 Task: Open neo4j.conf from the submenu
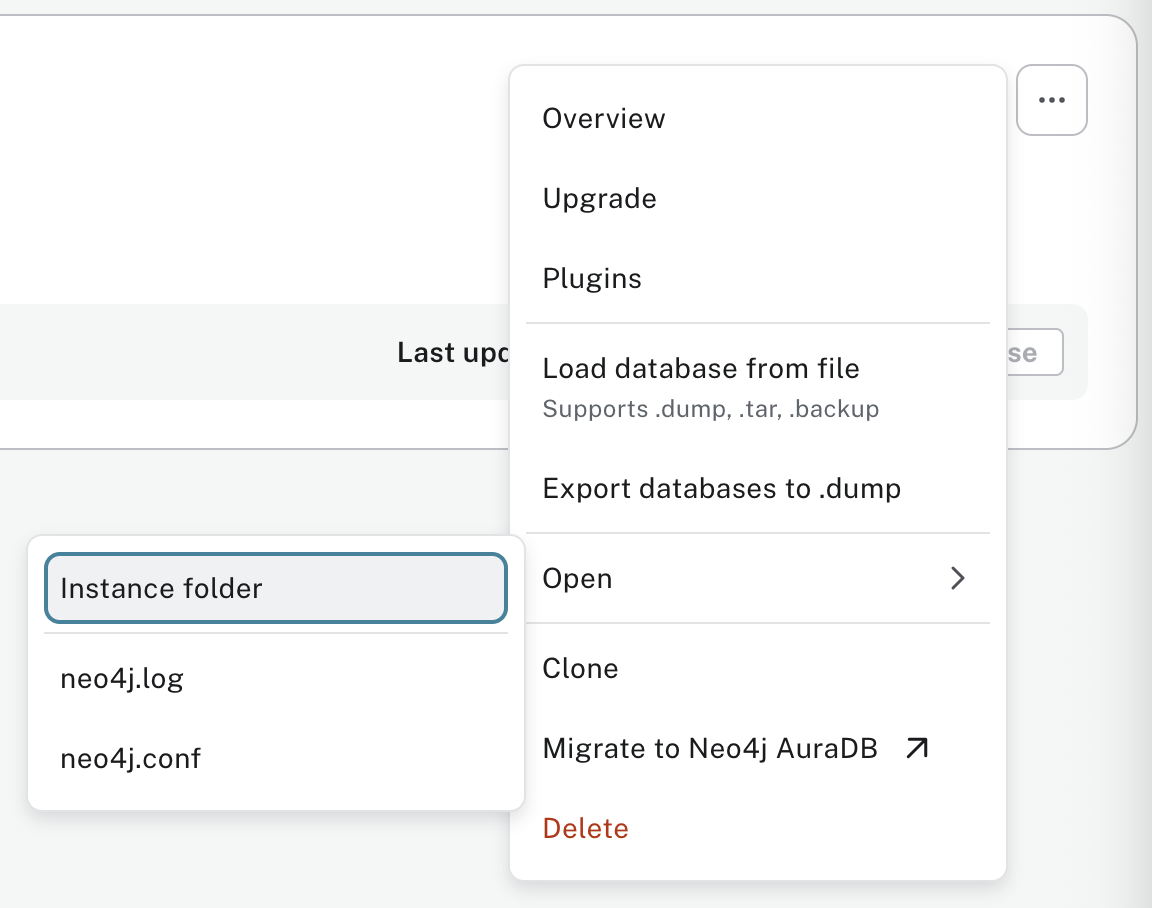[x=130, y=759]
